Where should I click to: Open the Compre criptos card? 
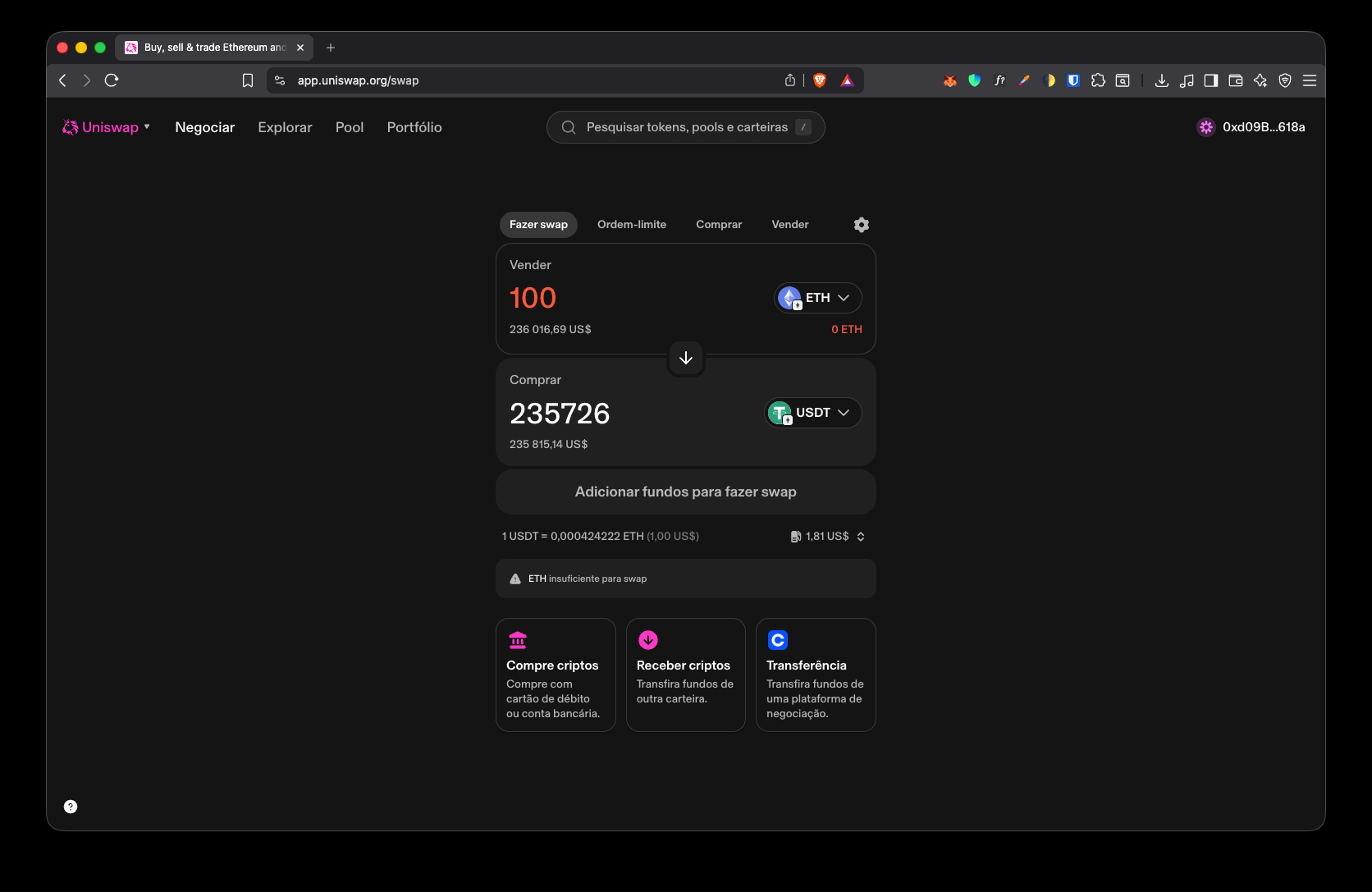click(x=556, y=675)
